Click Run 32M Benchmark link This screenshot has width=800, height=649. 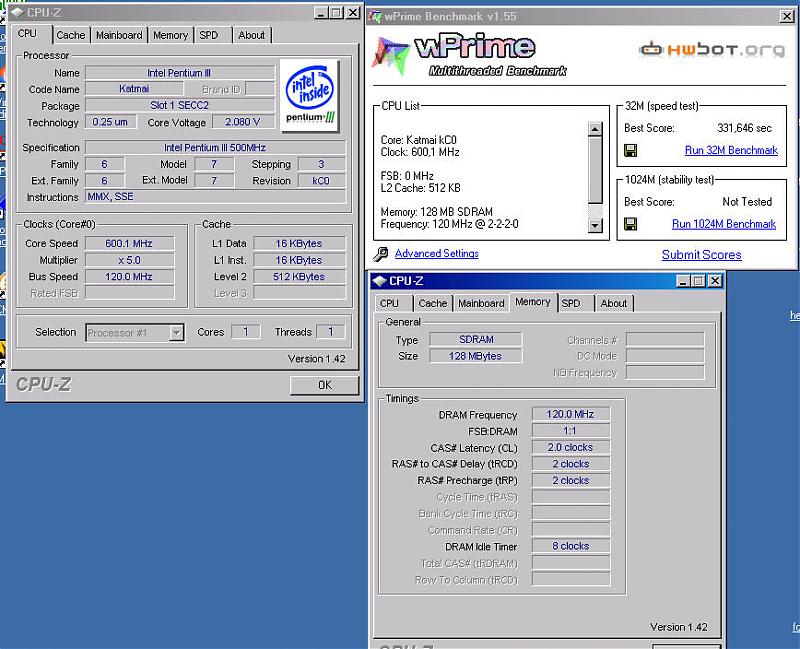pyautogui.click(x=731, y=151)
